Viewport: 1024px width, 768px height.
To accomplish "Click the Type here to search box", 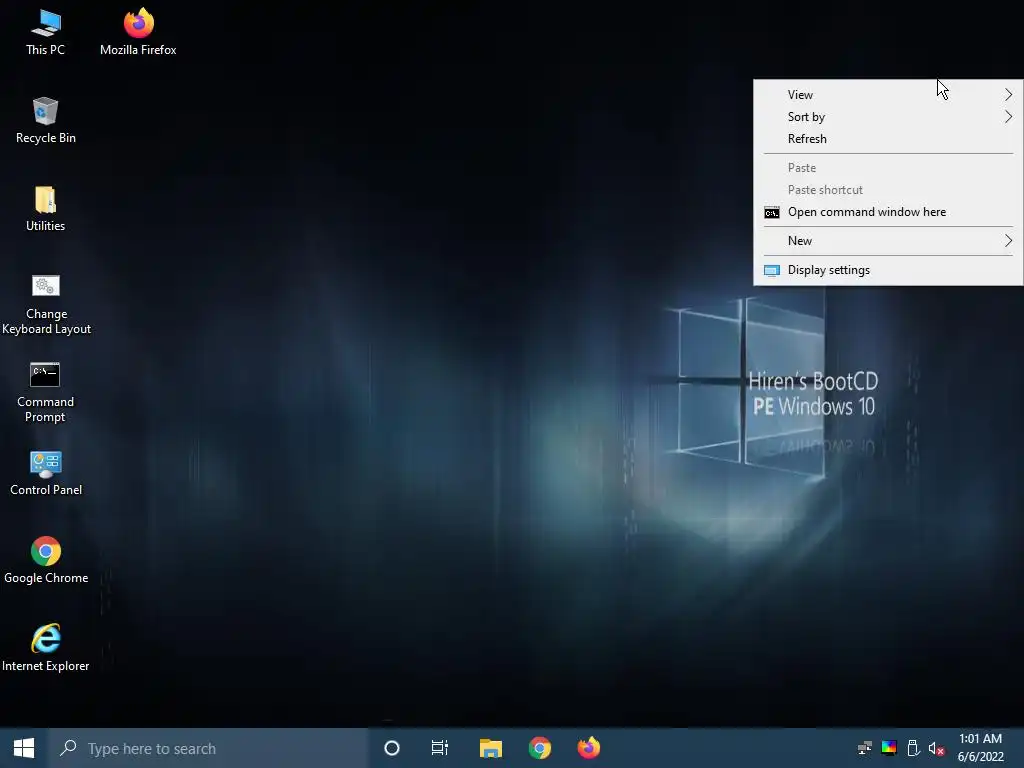I will click(x=208, y=748).
